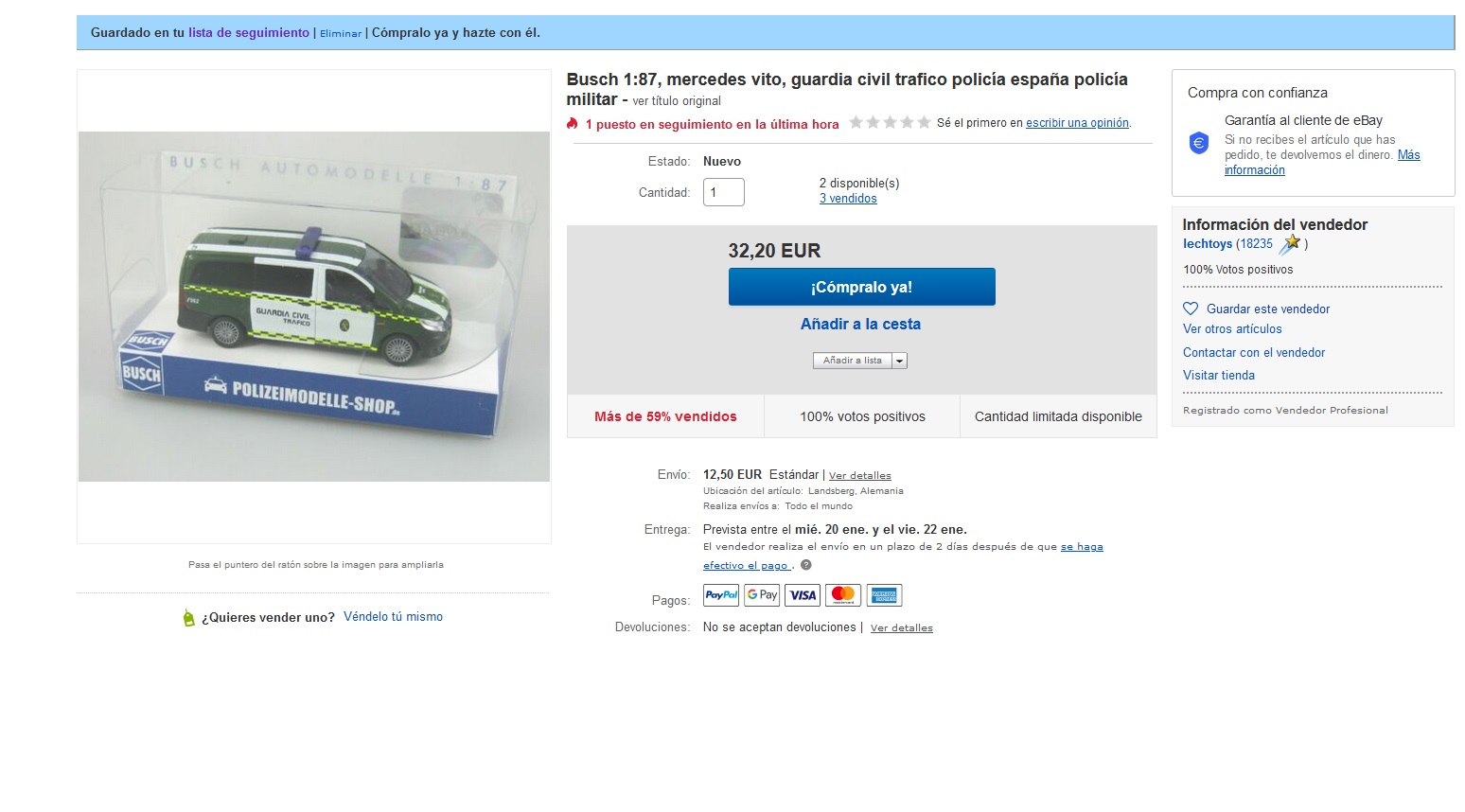Click the American Express card icon
Viewport: 1465px width, 812px height.
[x=884, y=595]
